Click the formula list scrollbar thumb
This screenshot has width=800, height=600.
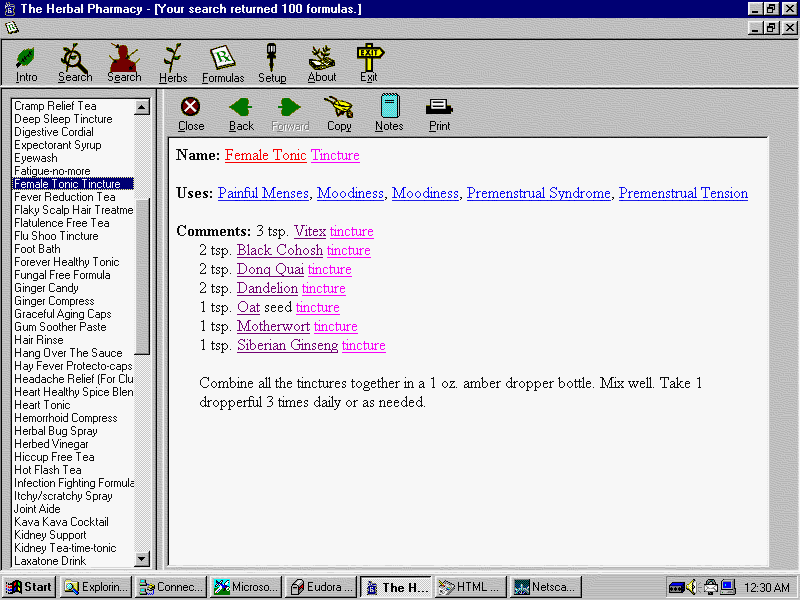click(x=142, y=277)
